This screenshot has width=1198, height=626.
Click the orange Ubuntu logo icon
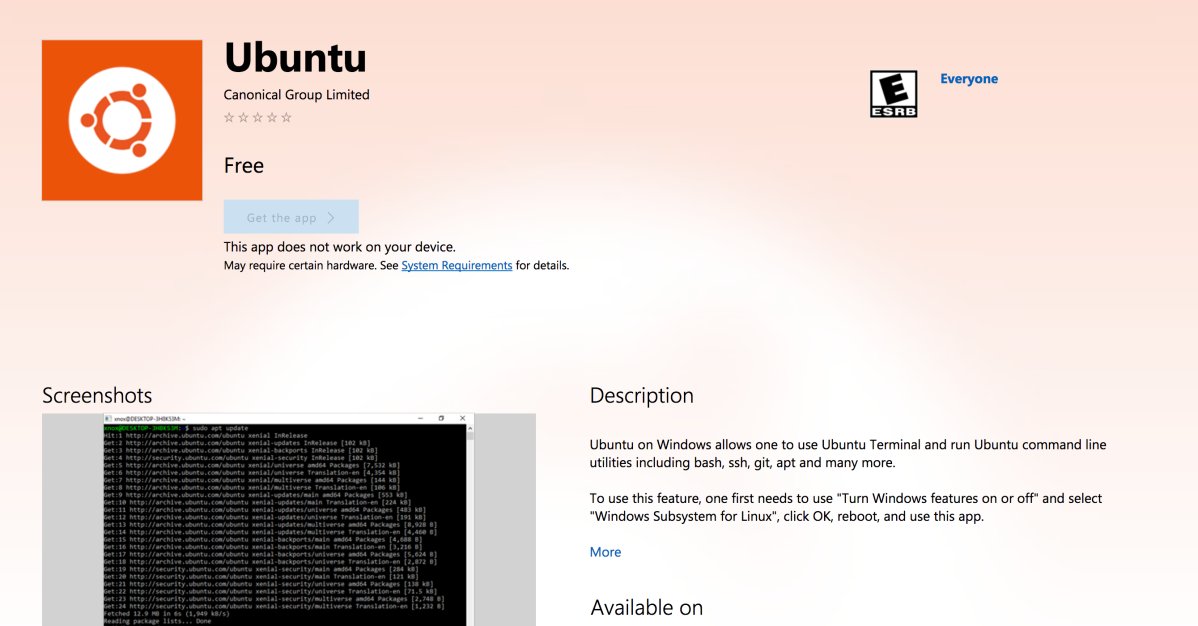(x=121, y=119)
